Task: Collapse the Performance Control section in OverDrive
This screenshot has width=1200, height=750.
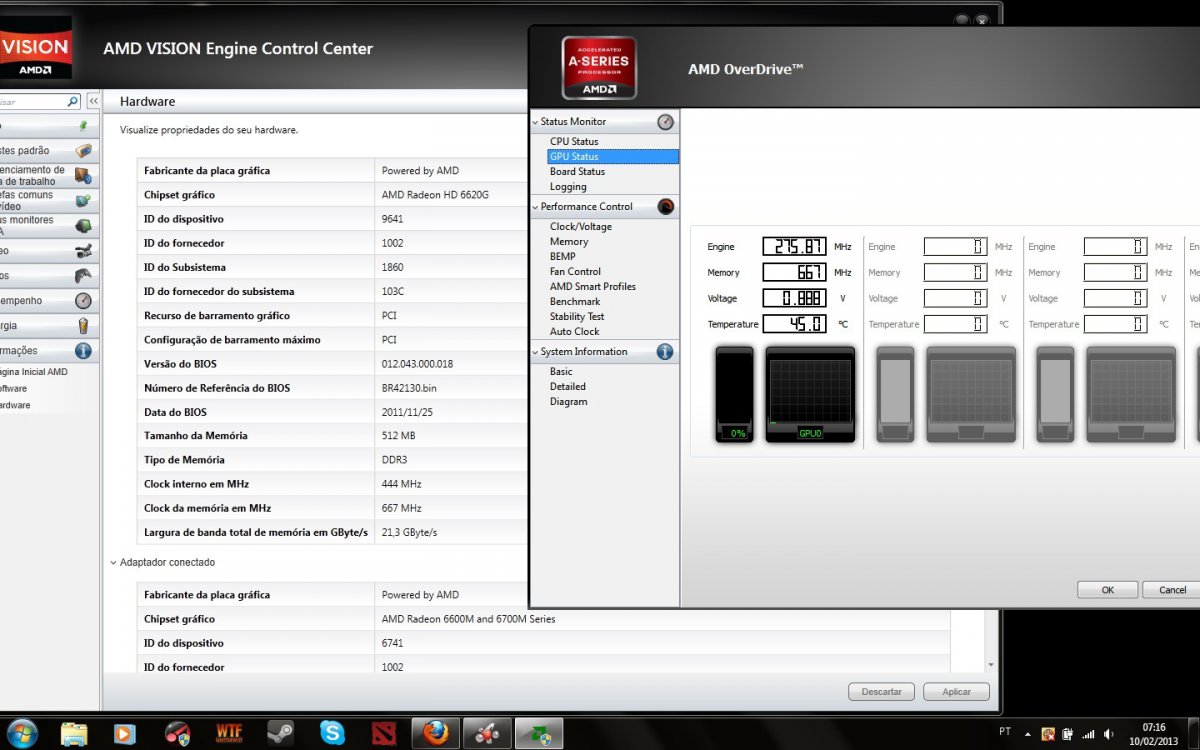Action: click(535, 207)
